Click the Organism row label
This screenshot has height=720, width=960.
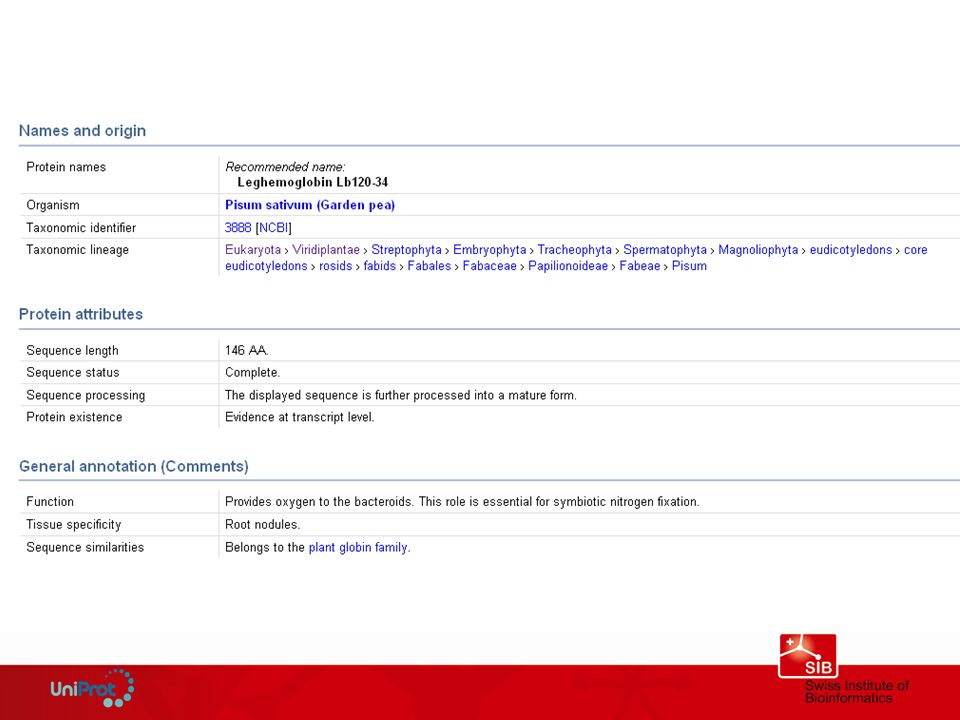(53, 205)
